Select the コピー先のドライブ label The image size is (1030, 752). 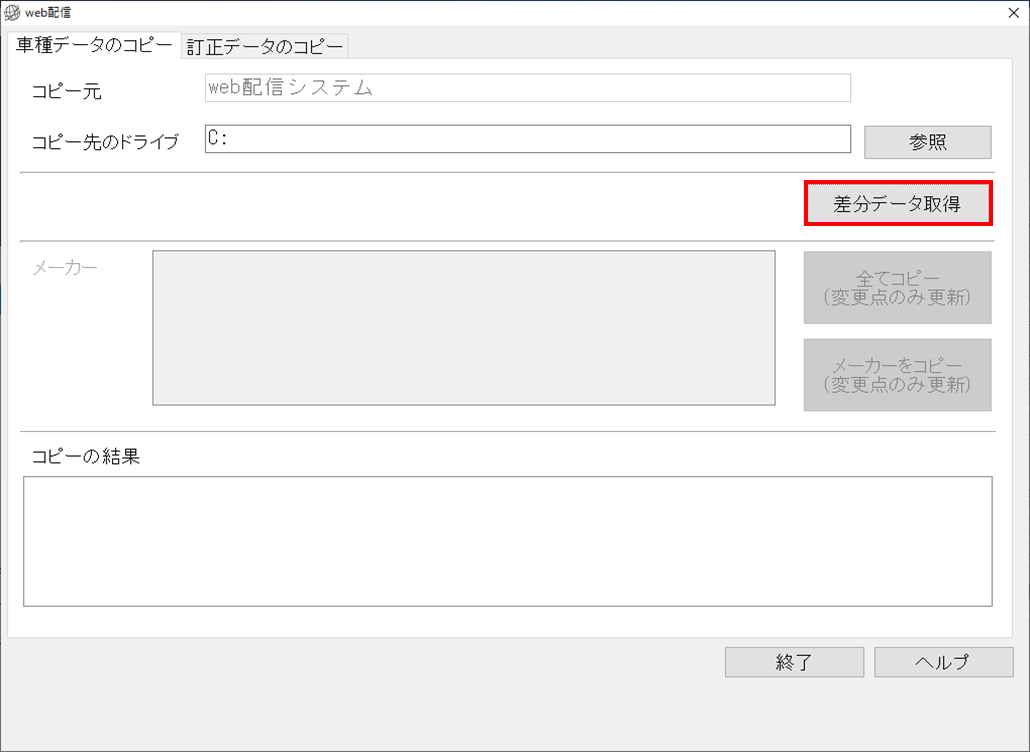[x=105, y=142]
